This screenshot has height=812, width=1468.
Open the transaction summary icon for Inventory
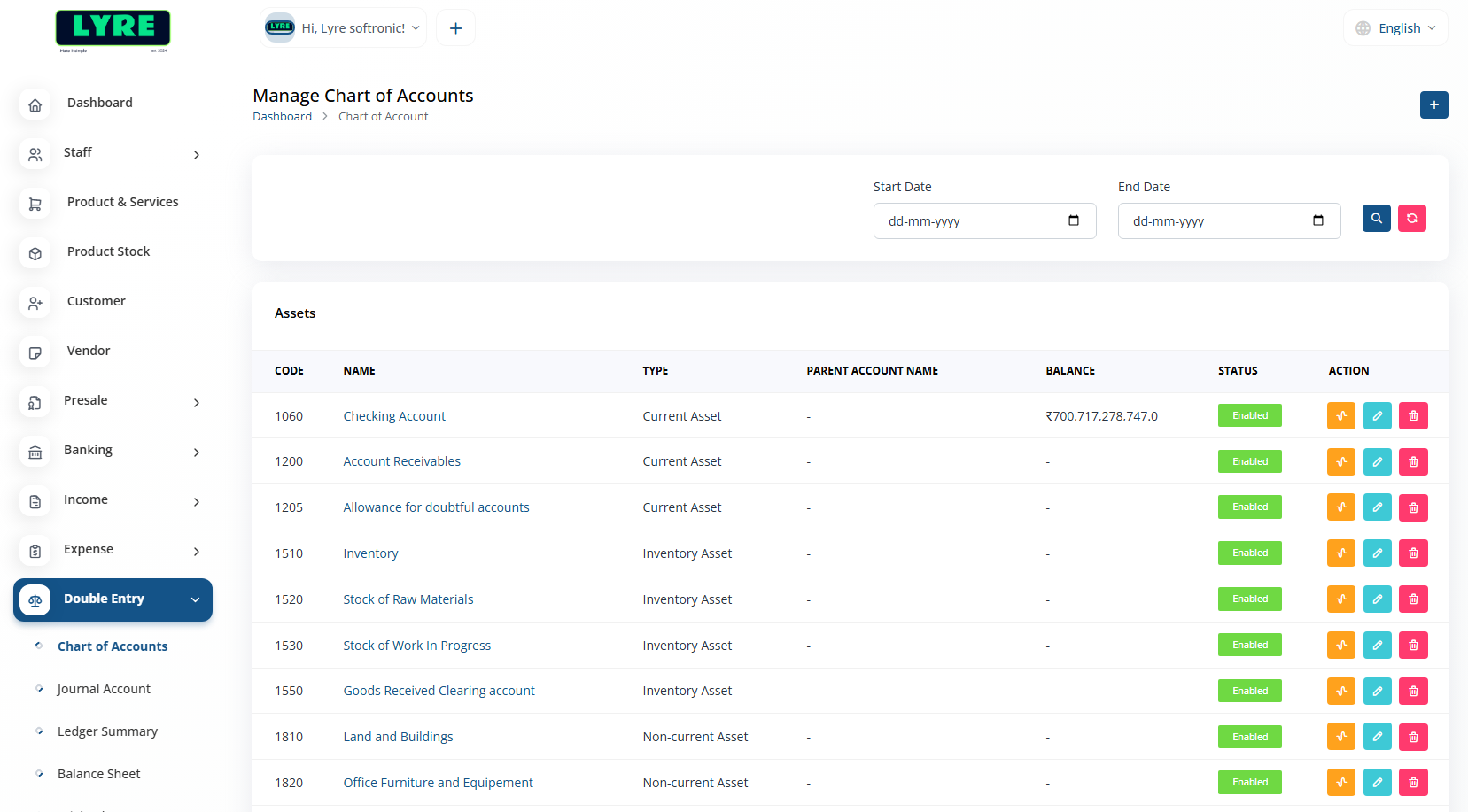coord(1340,553)
